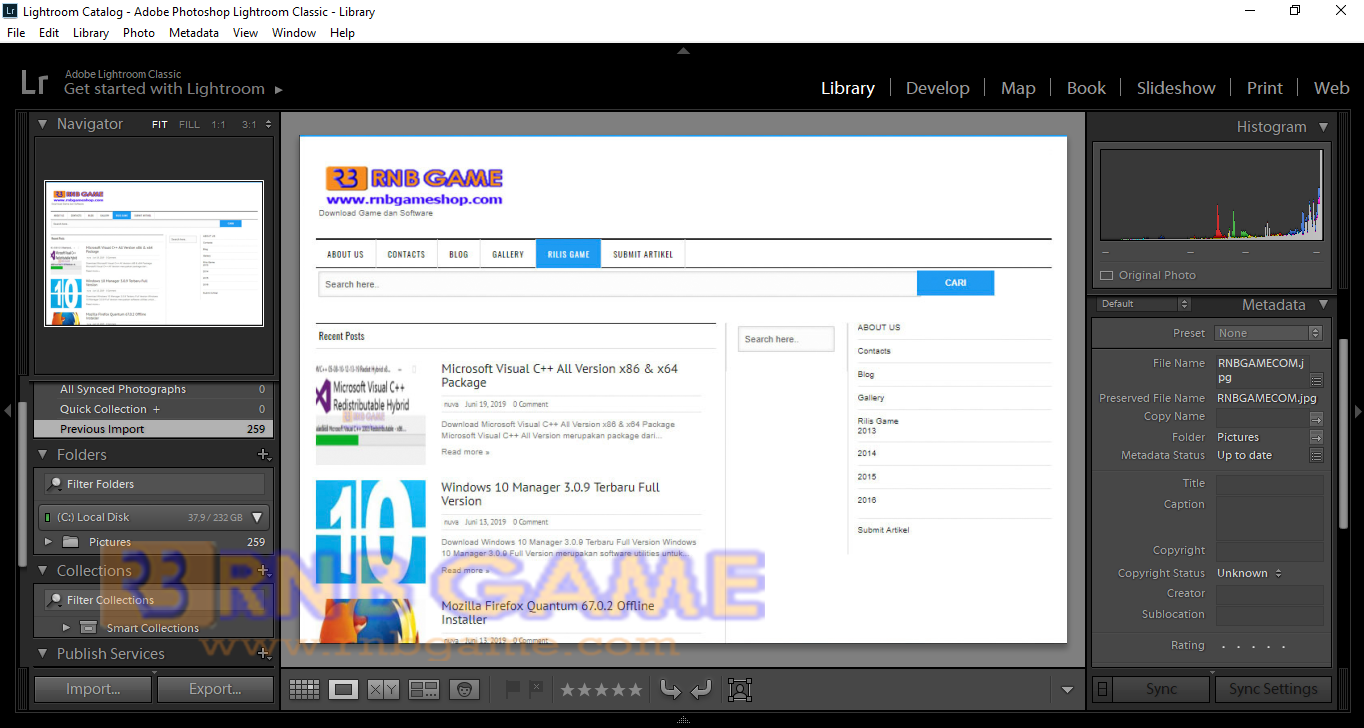The image size is (1364, 728).
Task: Switch to Grid view in the toolbar
Action: [x=304, y=689]
